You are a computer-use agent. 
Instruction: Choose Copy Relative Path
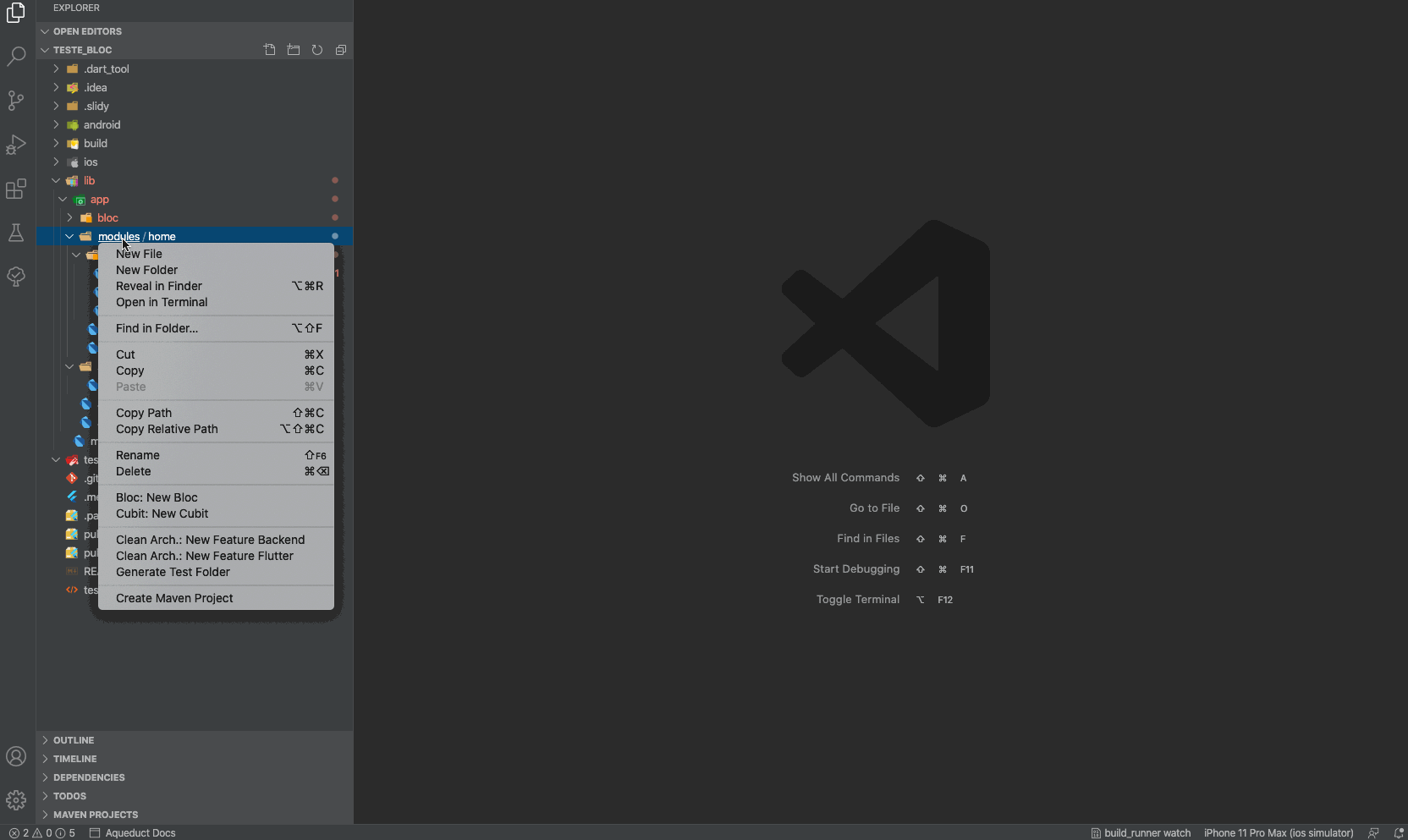click(216, 429)
